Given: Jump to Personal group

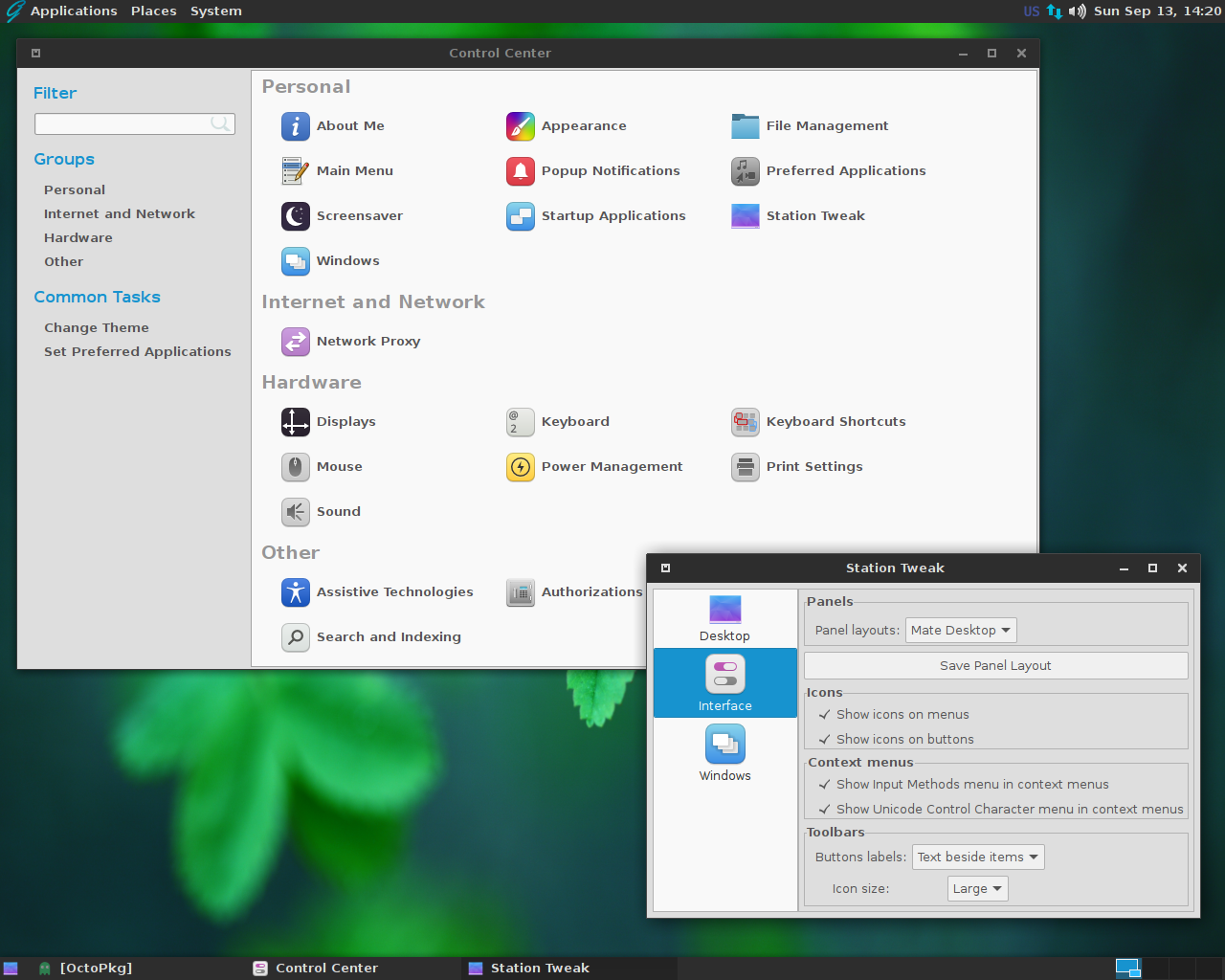Looking at the screenshot, I should (x=75, y=190).
